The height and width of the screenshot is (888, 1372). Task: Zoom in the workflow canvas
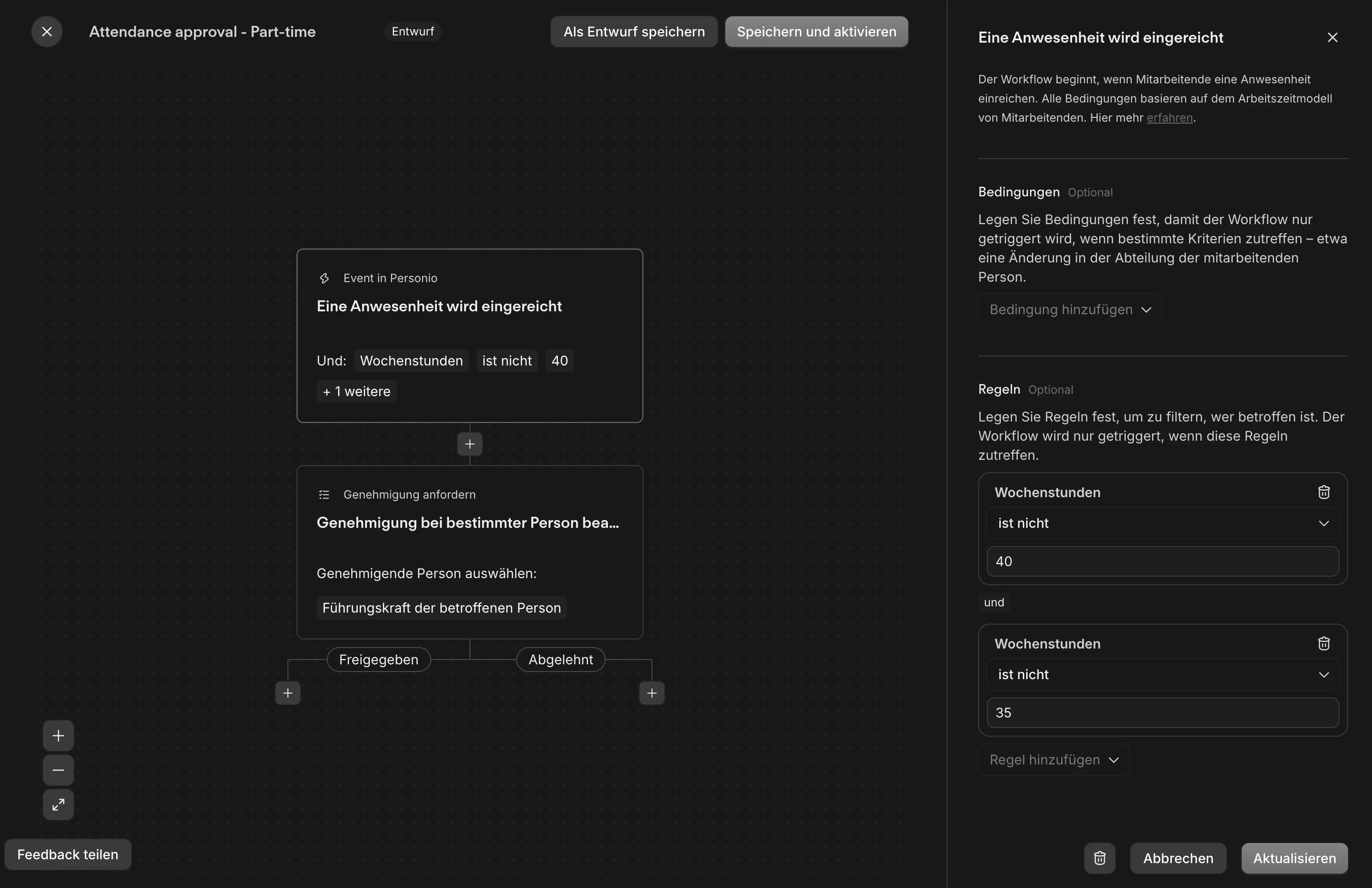pos(58,735)
